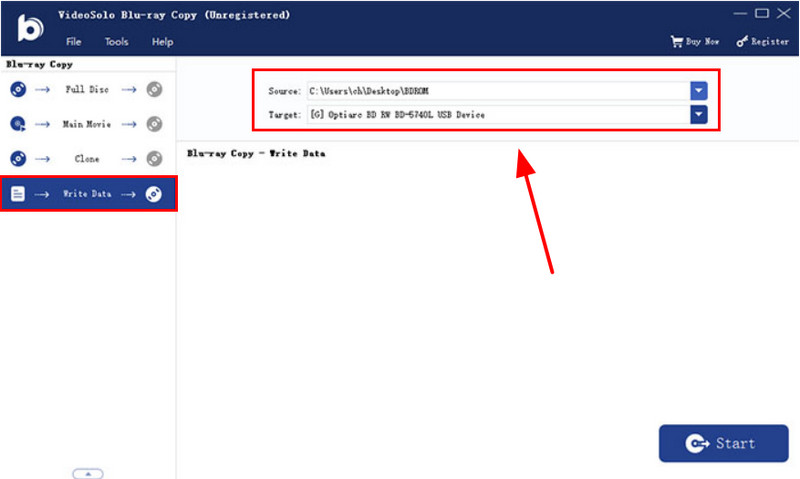
Task: Select Full Disc copy mode
Action: [88, 89]
